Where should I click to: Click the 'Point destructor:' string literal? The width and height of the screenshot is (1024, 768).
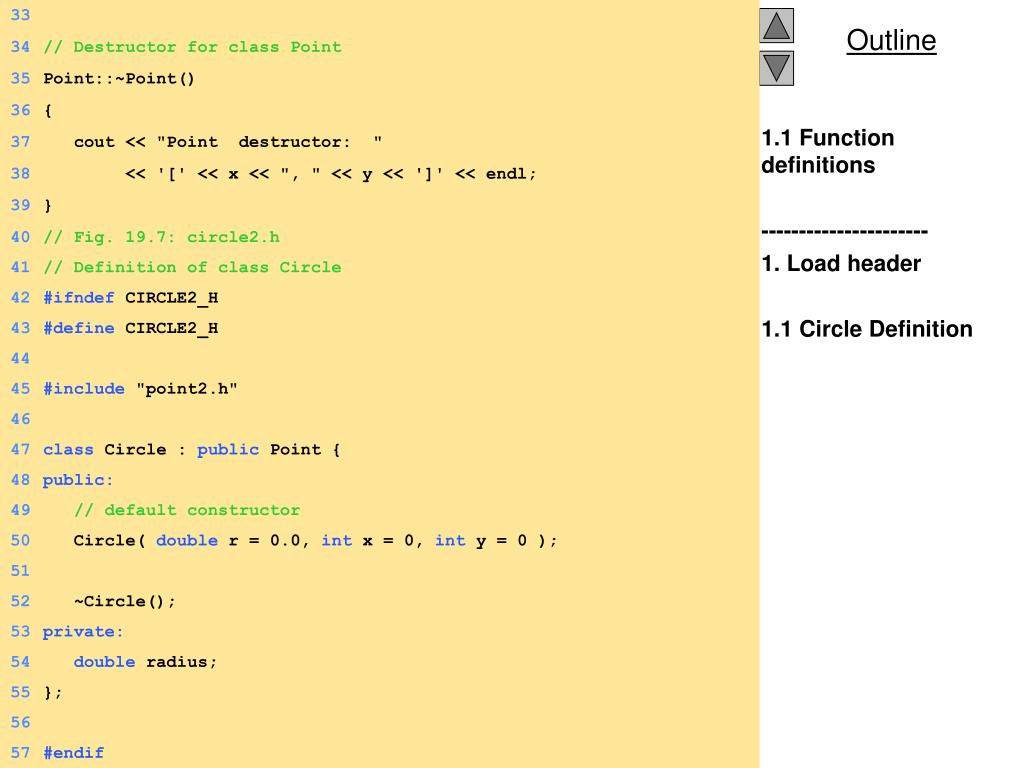(x=269, y=142)
